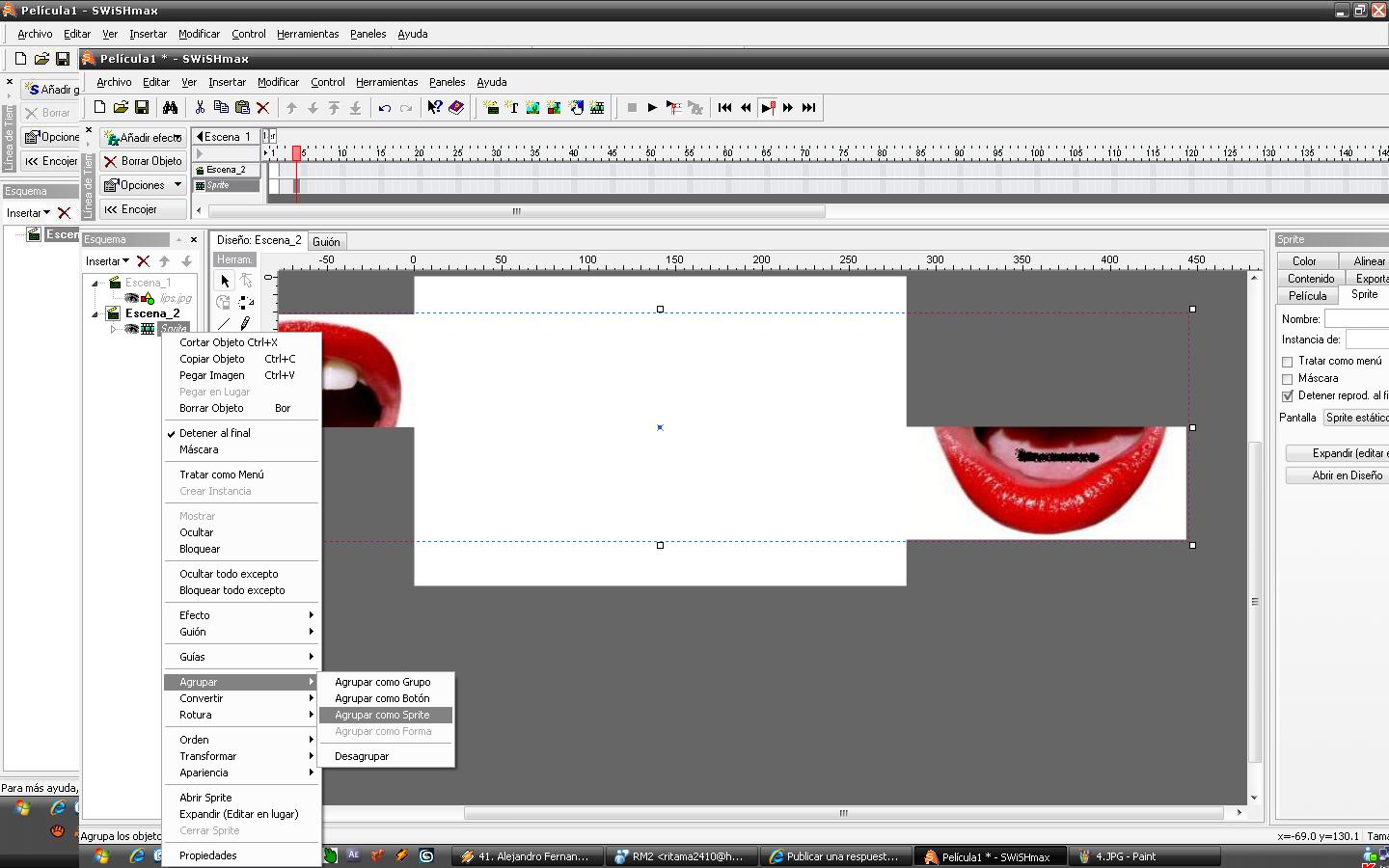Click the binoculars Find icon
Image resolution: width=1389 pixels, height=868 pixels.
tap(171, 107)
